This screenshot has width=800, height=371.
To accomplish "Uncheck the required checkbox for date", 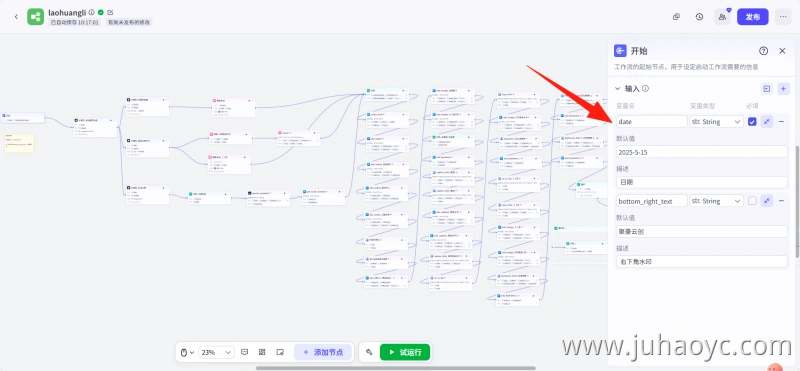I will point(752,121).
